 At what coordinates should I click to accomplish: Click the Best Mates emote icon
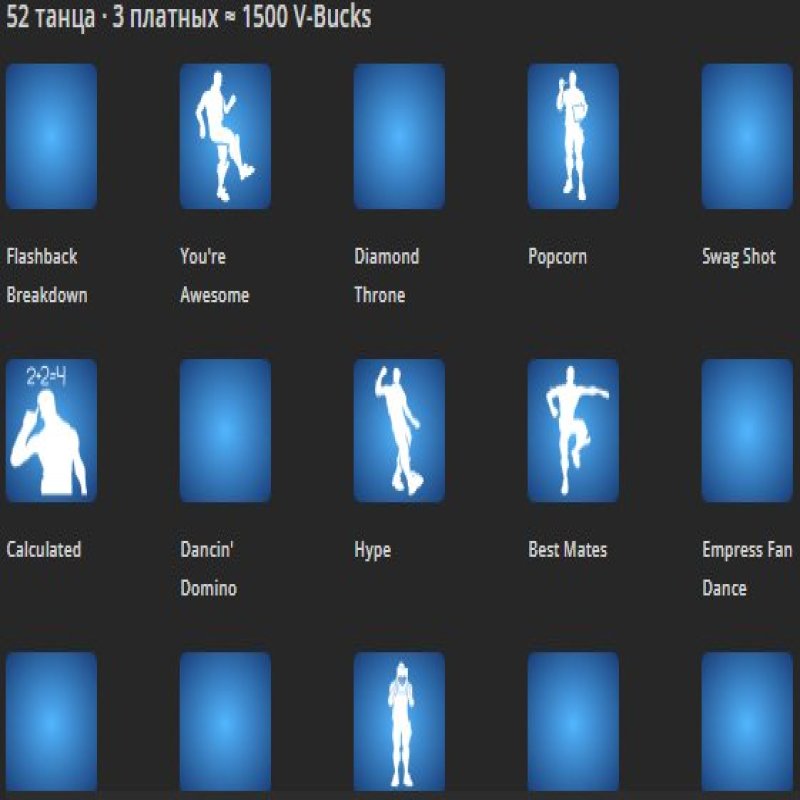click(572, 430)
